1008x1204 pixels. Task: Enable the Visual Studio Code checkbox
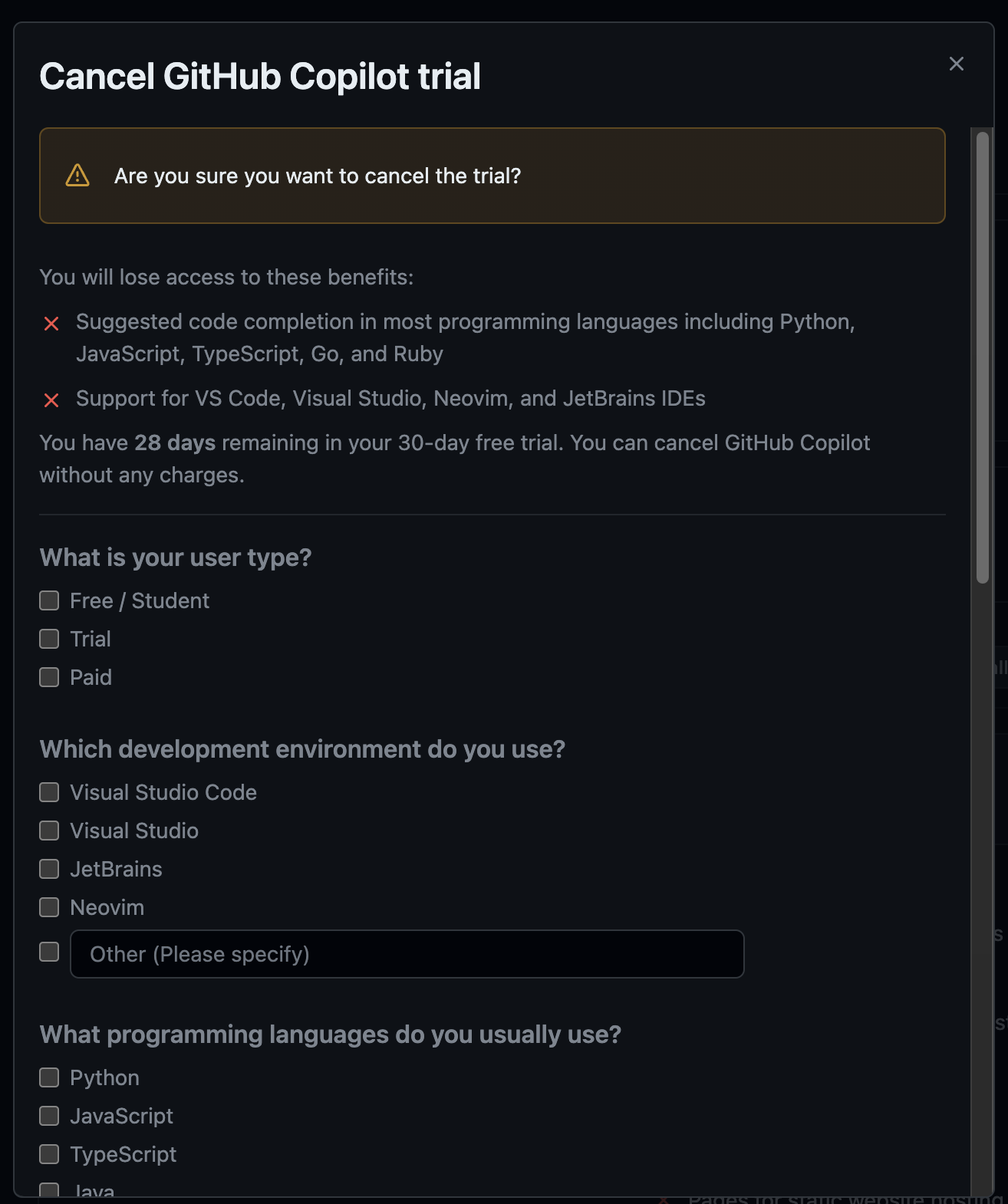pos(49,792)
